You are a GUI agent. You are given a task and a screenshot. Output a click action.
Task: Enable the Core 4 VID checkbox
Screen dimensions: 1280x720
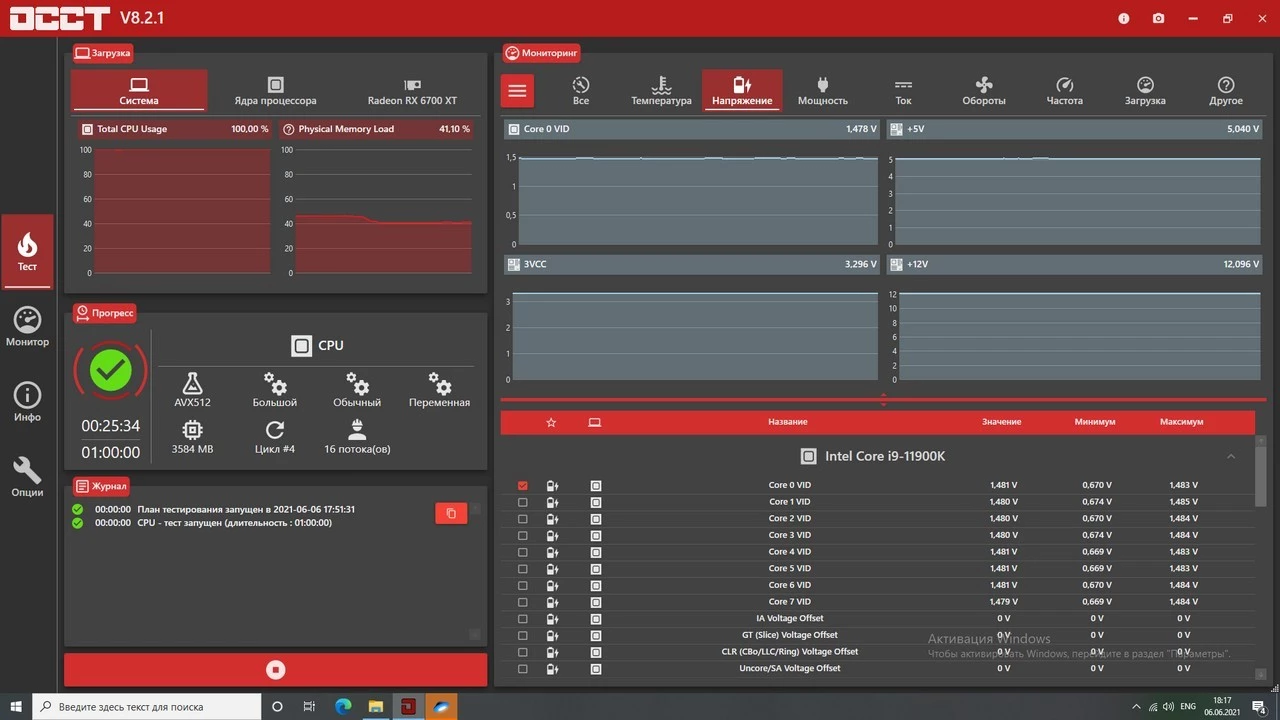(523, 552)
